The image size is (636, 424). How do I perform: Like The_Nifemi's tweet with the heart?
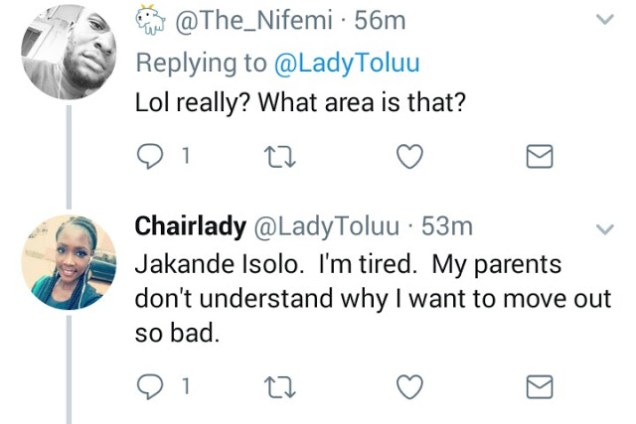409,155
